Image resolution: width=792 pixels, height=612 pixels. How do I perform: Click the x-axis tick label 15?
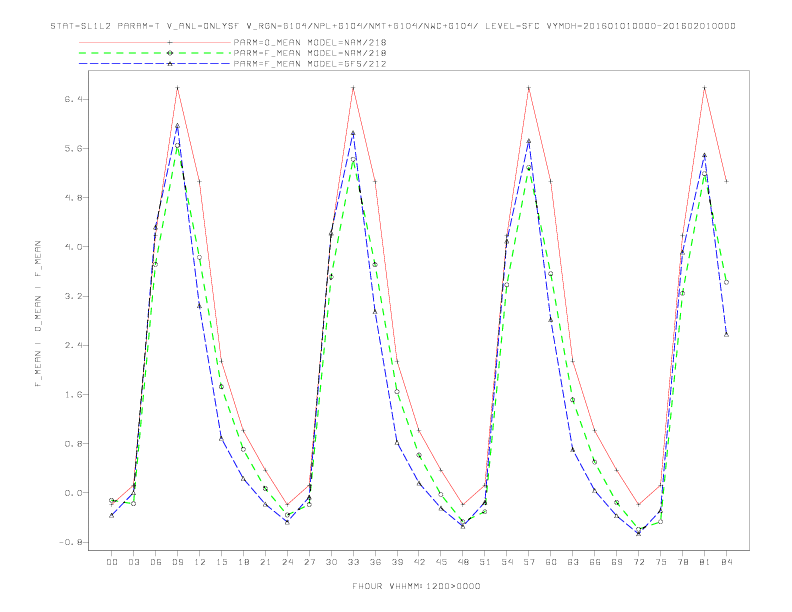click(221, 562)
